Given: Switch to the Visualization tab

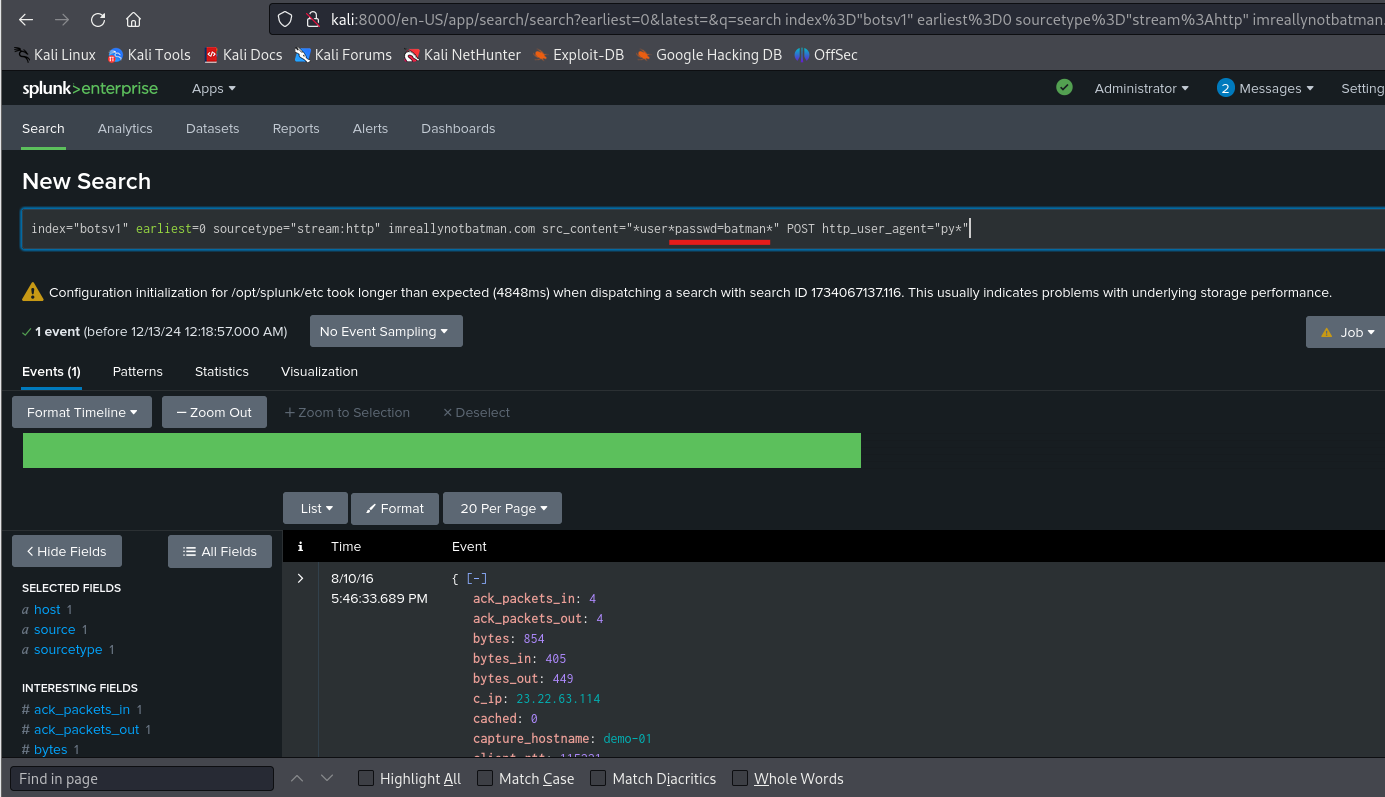Looking at the screenshot, I should pyautogui.click(x=319, y=371).
